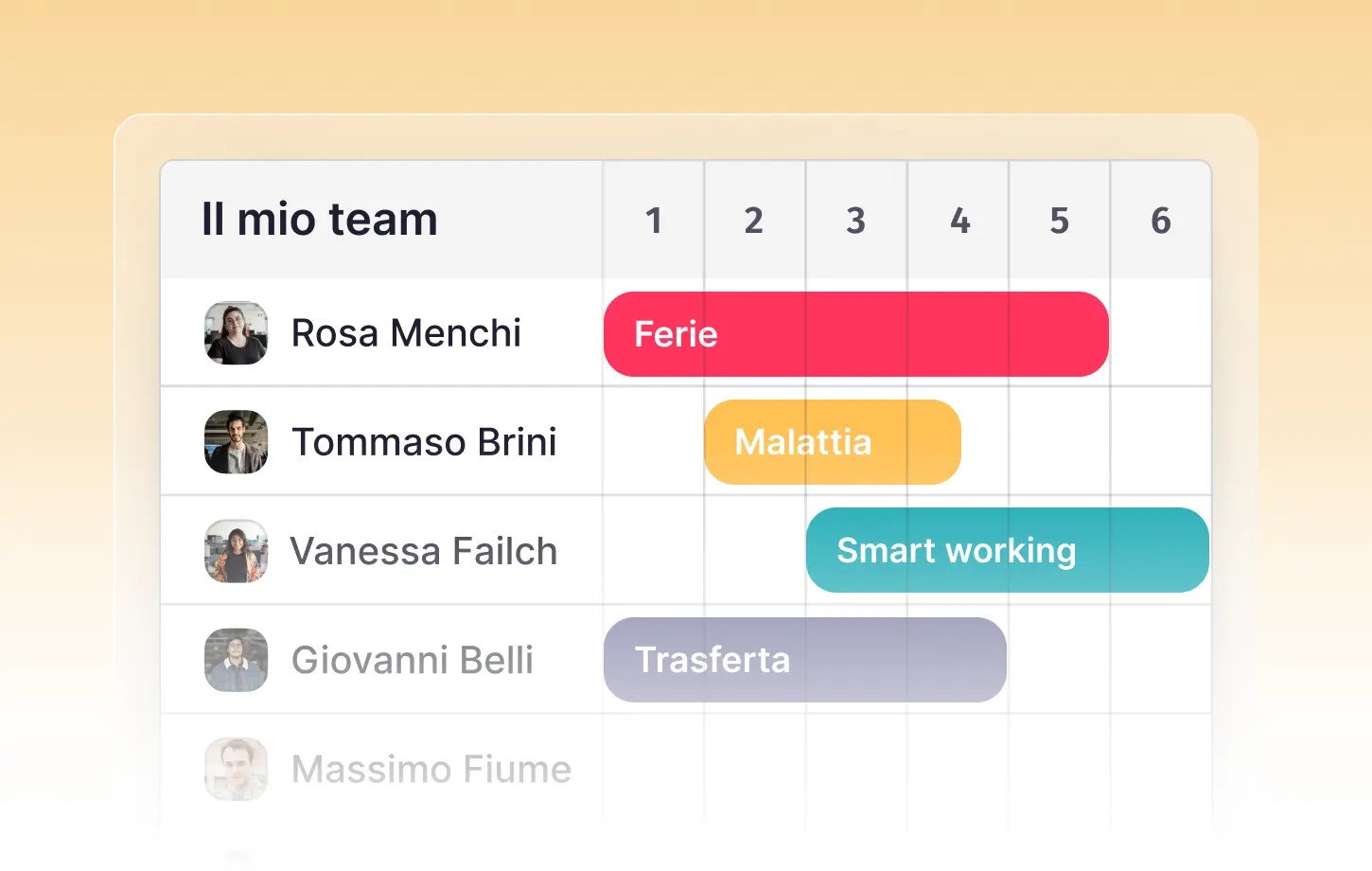Choose day 3 column header
The image size is (1372, 871).
pos(855,221)
